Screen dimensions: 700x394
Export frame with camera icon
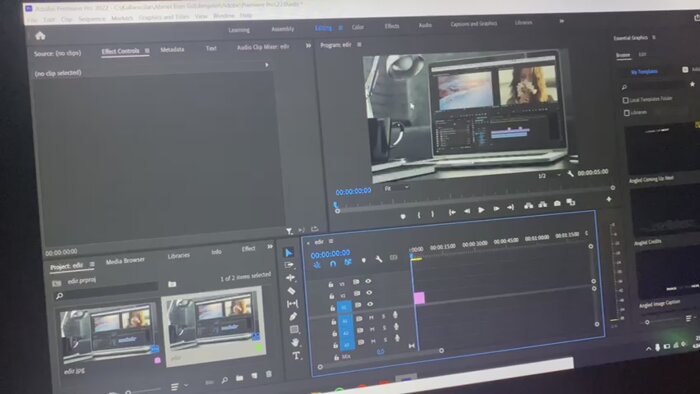tap(557, 203)
